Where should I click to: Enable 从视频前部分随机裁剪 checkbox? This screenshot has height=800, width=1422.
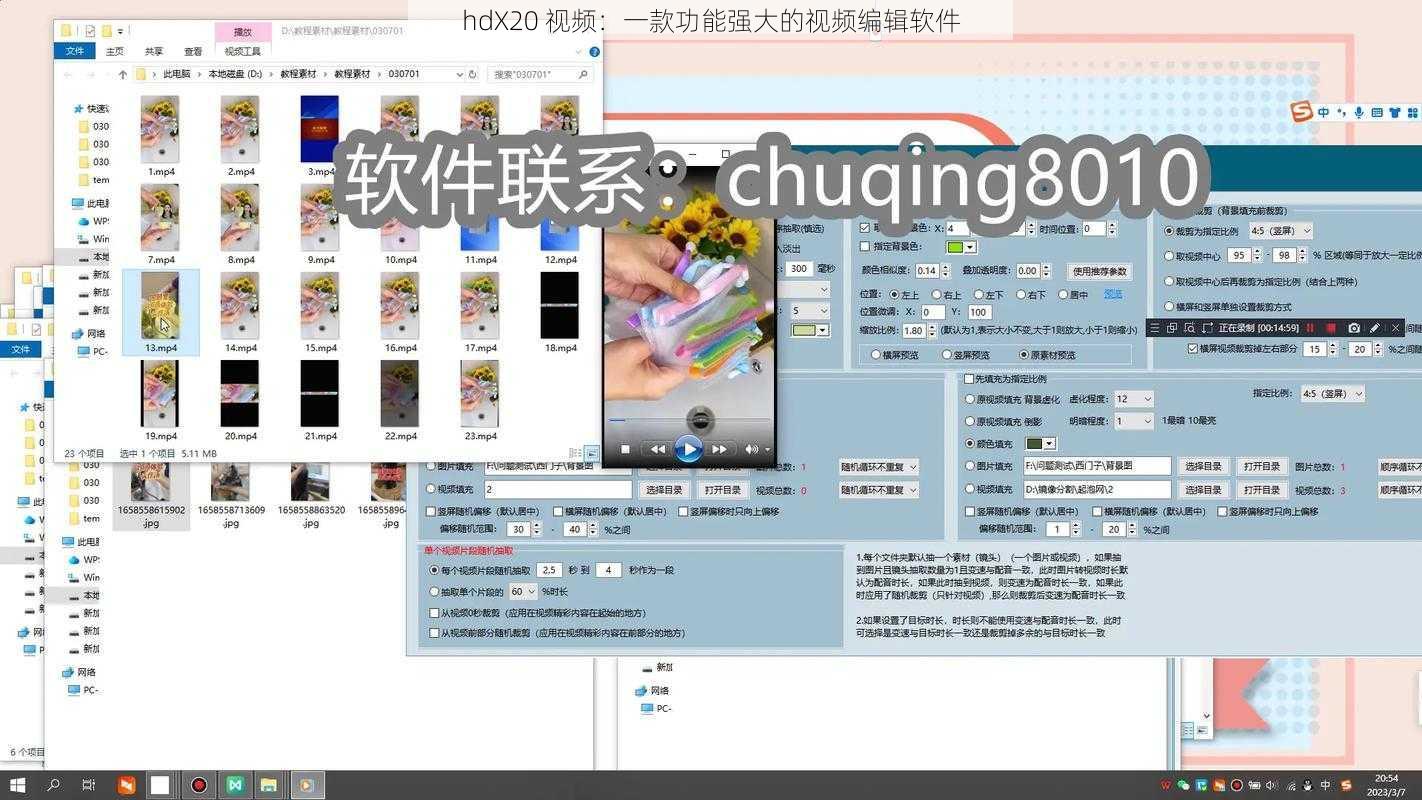[434, 633]
